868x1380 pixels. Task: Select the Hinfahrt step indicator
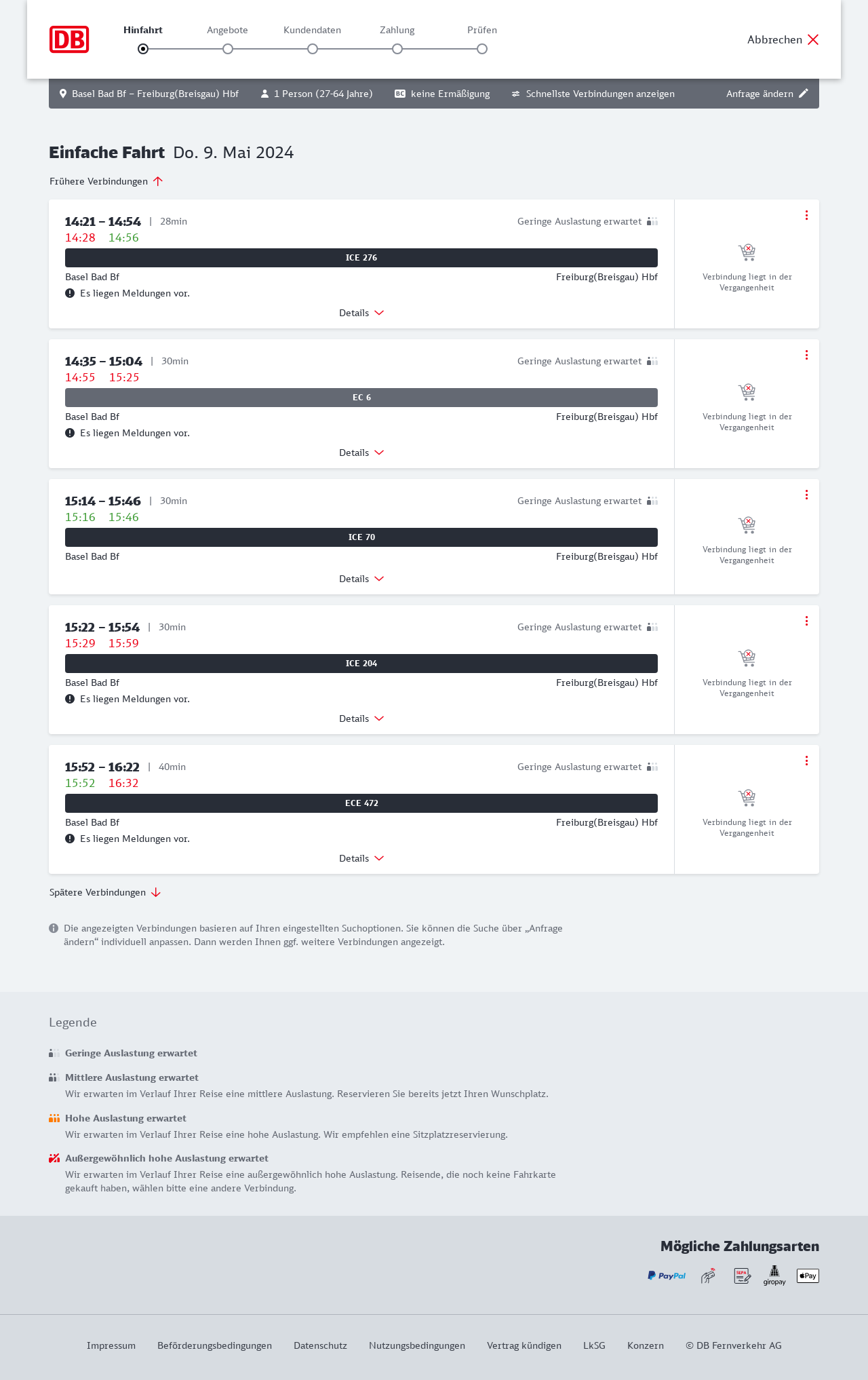tap(143, 49)
